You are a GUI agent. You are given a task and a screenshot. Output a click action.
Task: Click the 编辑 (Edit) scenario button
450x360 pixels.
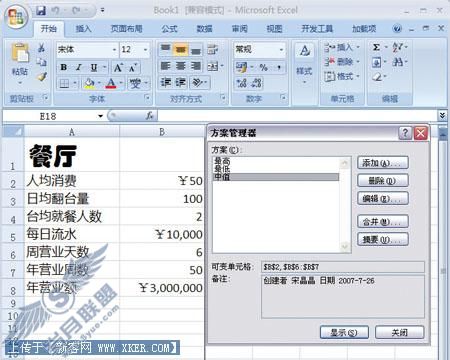383,199
